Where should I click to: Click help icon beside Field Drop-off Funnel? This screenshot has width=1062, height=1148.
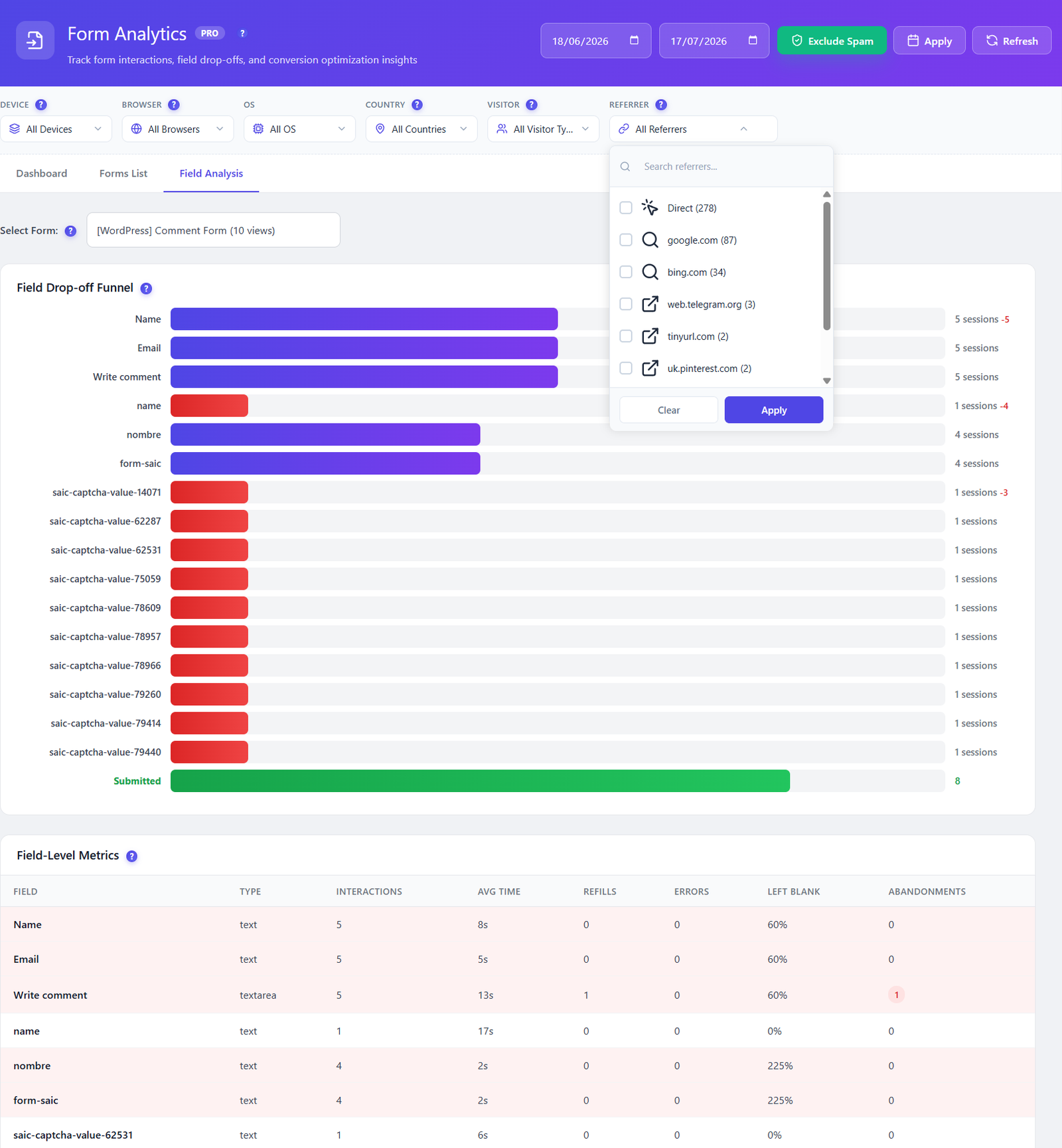147,288
